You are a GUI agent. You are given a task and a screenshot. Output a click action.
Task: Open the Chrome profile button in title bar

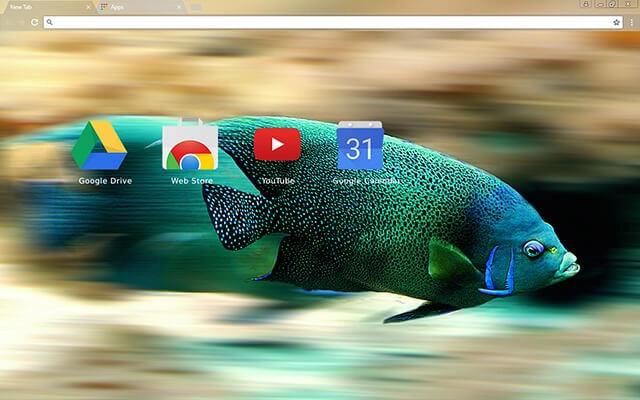[586, 4]
